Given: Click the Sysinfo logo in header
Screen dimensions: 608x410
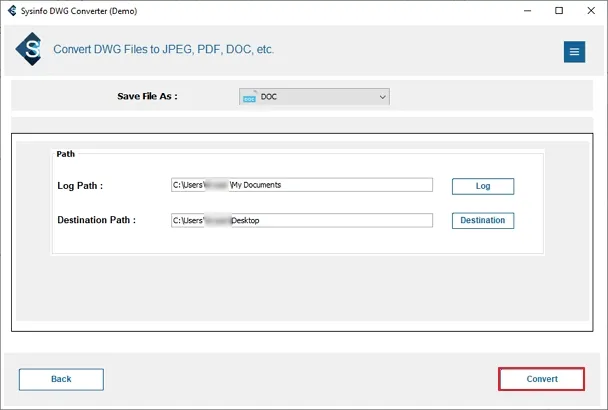Looking at the screenshot, I should coord(29,49).
